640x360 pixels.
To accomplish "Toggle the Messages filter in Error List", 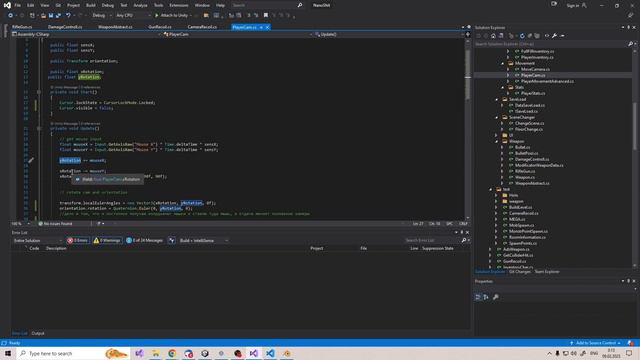I will coord(144,240).
